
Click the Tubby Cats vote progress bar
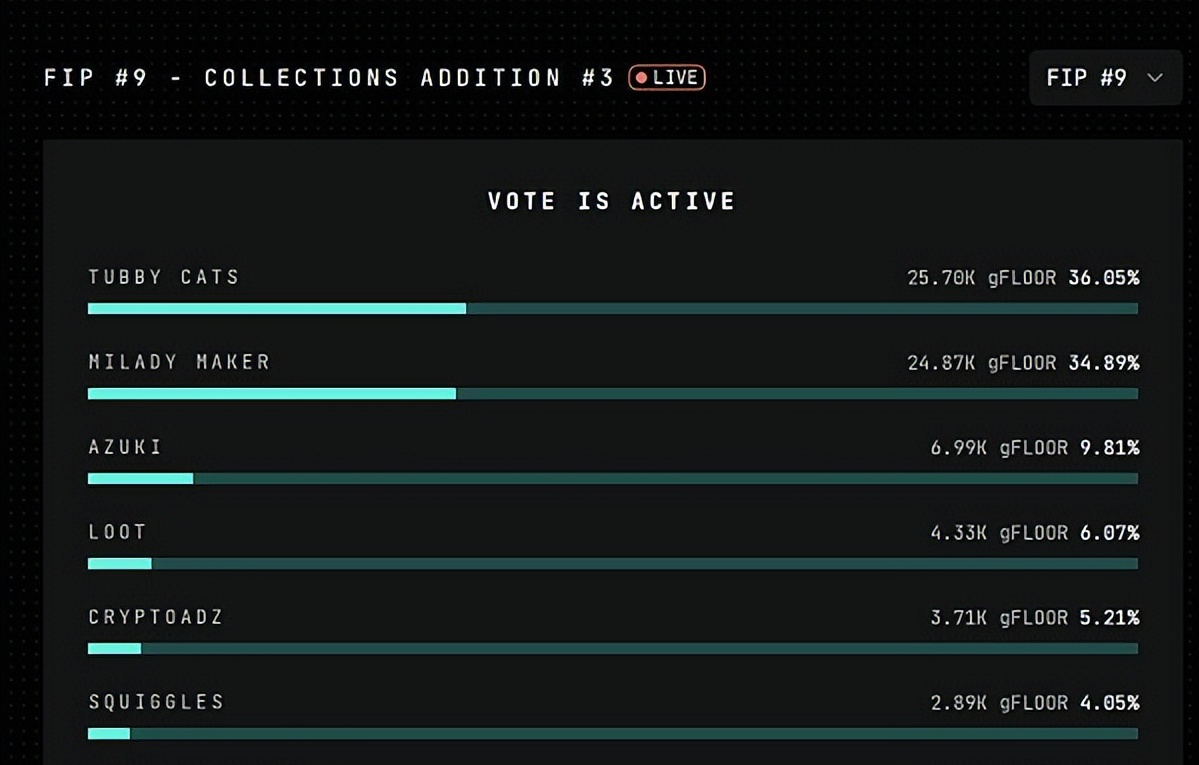pos(612,309)
